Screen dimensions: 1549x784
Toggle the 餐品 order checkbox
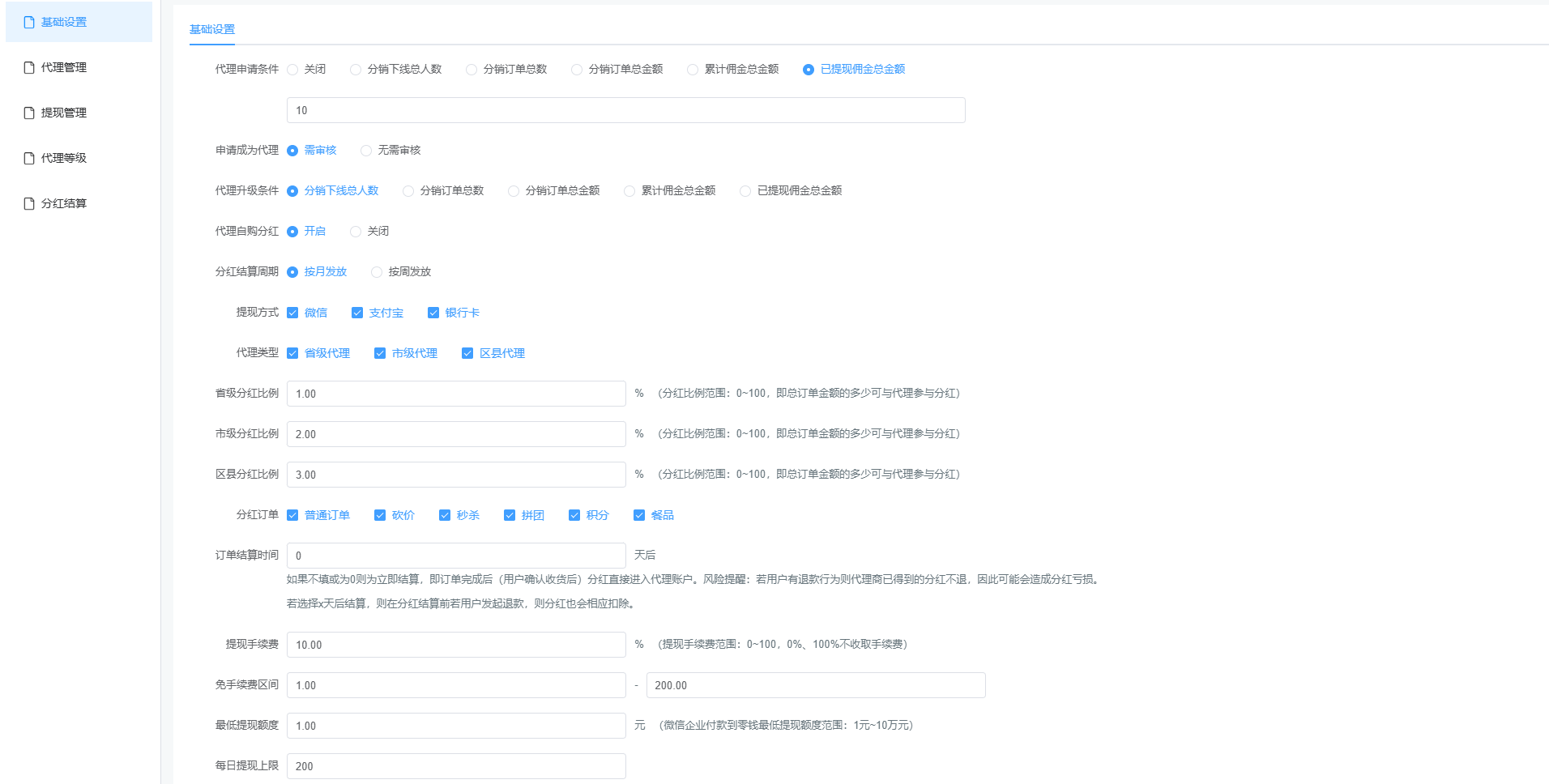639,515
